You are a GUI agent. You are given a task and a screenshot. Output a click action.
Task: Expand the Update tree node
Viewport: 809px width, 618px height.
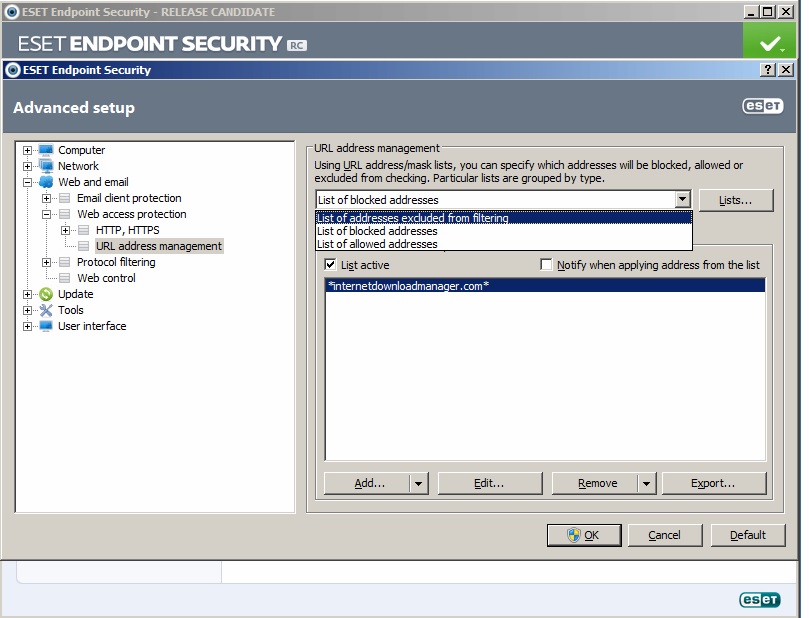[27, 294]
